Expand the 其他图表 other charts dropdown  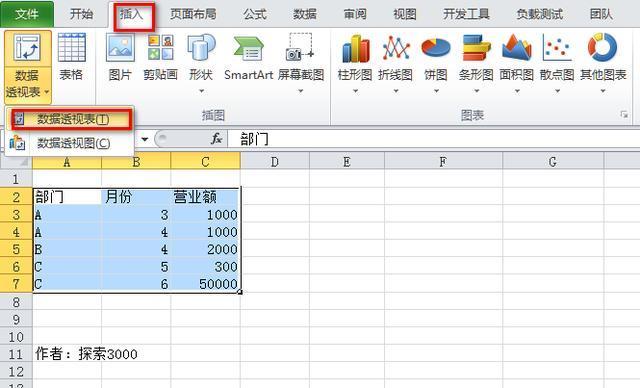click(603, 91)
